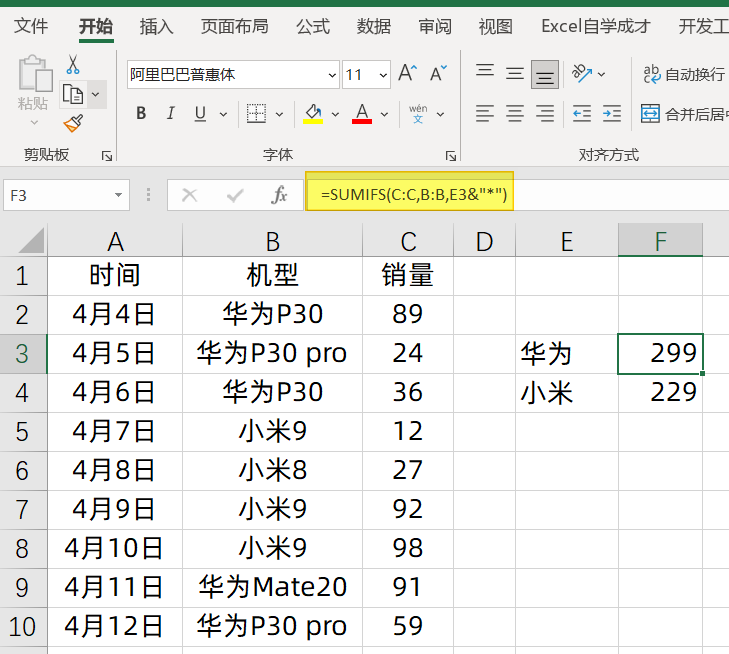Switch to the 审阅 tab
Image resolution: width=729 pixels, height=654 pixels.
pyautogui.click(x=435, y=26)
